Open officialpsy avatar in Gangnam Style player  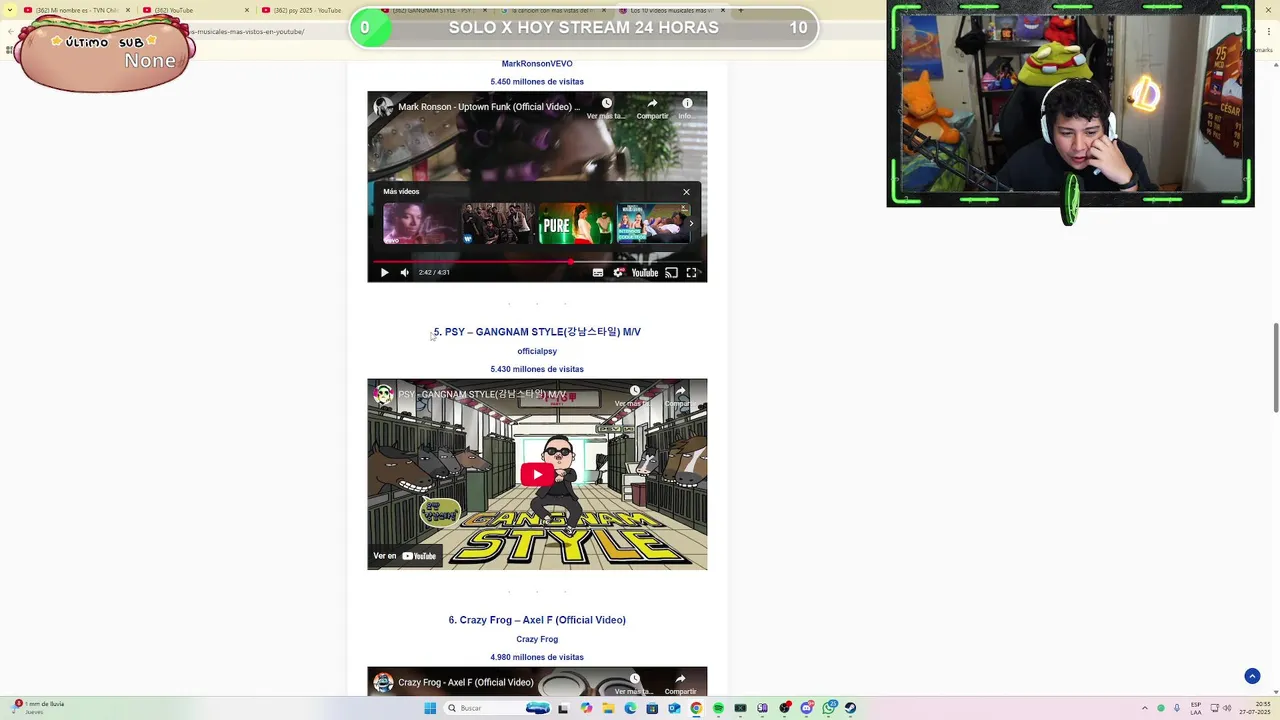point(383,394)
